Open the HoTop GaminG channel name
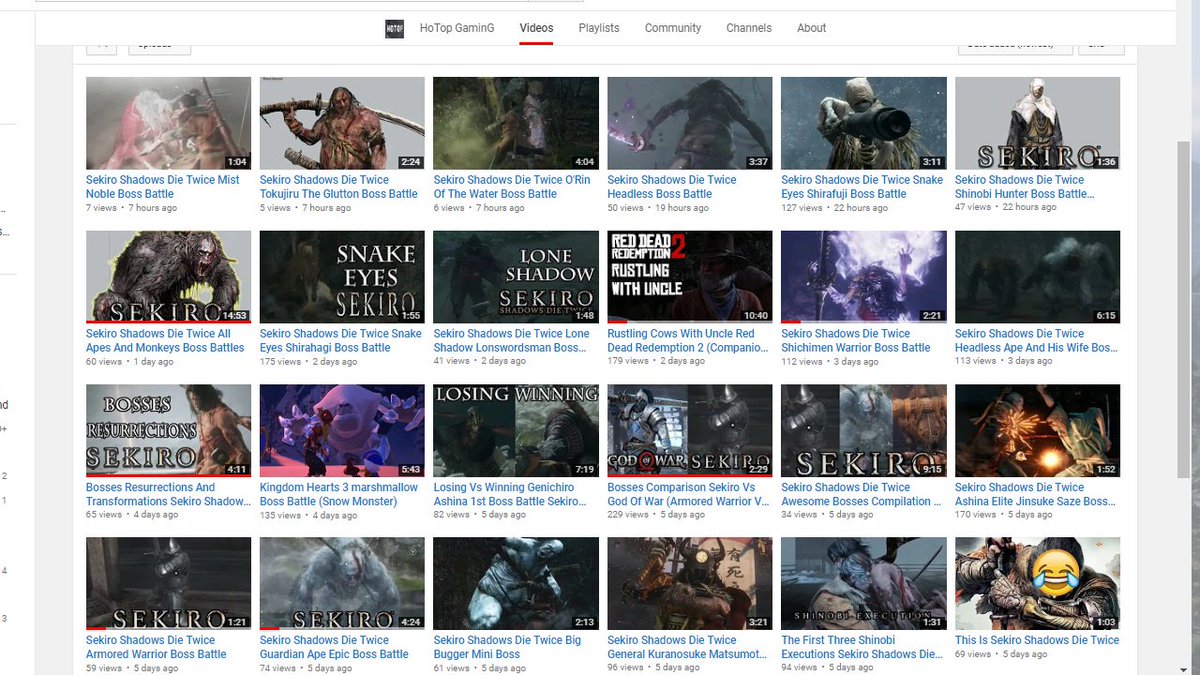This screenshot has height=675, width=1200. [456, 28]
